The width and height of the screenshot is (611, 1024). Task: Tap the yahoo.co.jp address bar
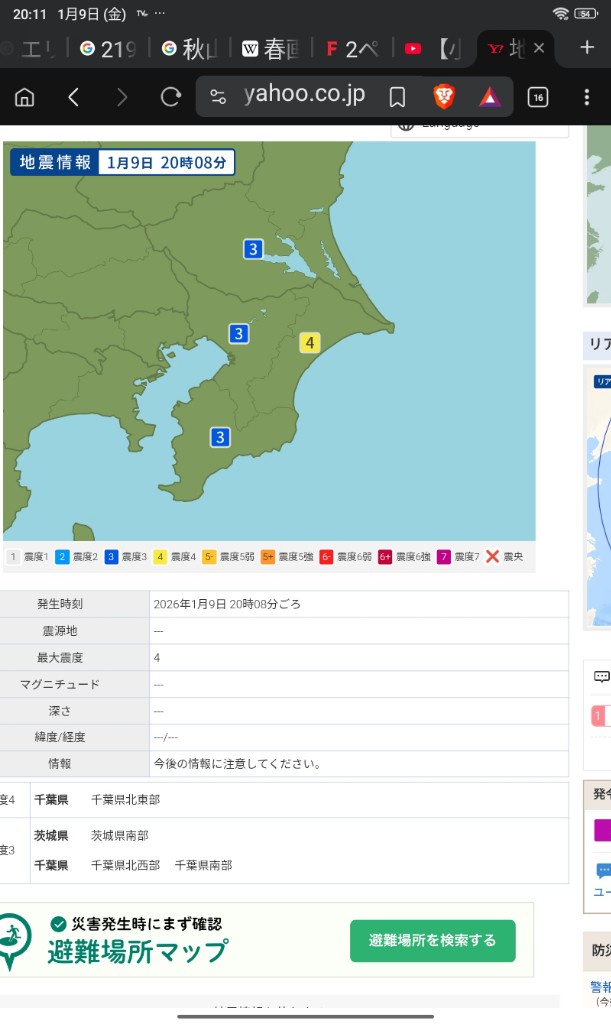304,96
